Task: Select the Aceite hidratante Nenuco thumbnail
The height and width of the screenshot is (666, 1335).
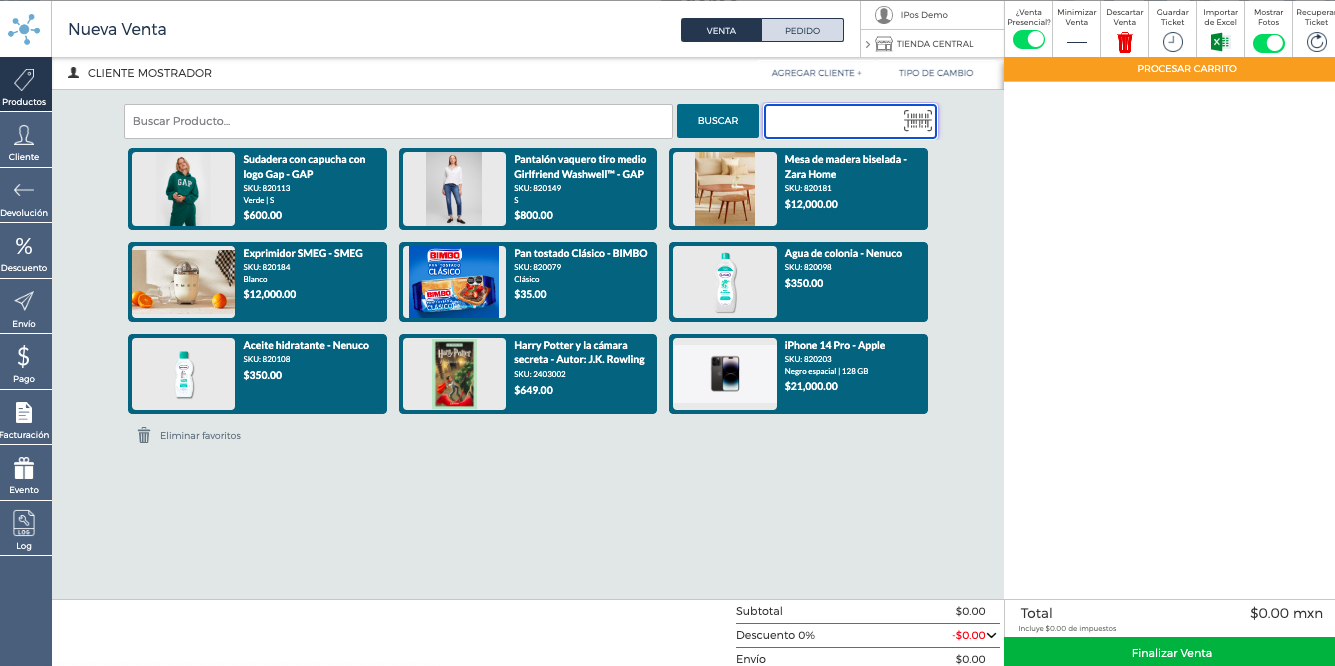Action: [x=184, y=374]
